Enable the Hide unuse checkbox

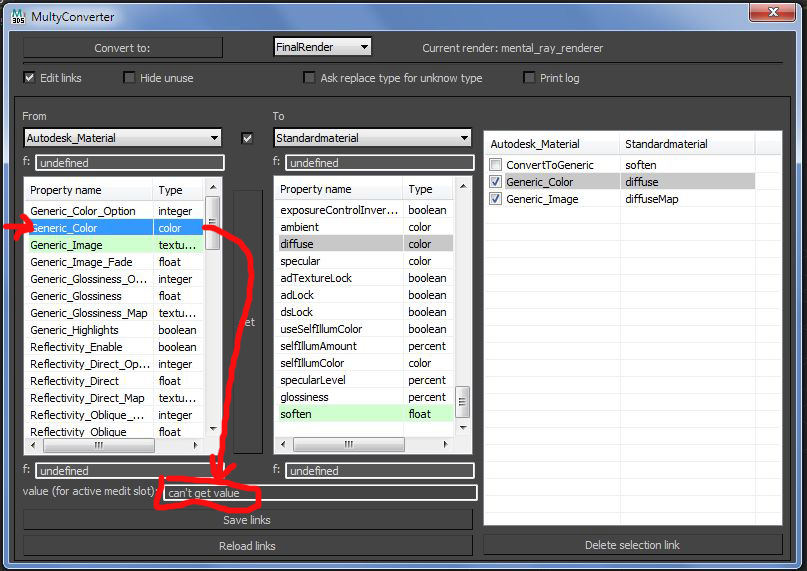coord(130,78)
